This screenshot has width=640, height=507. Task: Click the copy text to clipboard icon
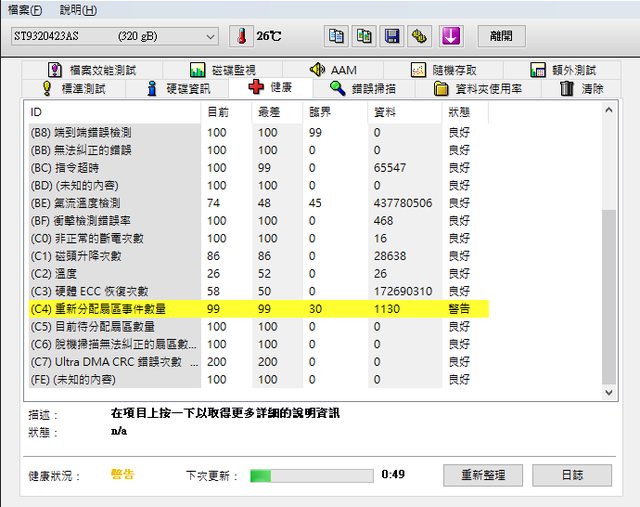pos(337,36)
